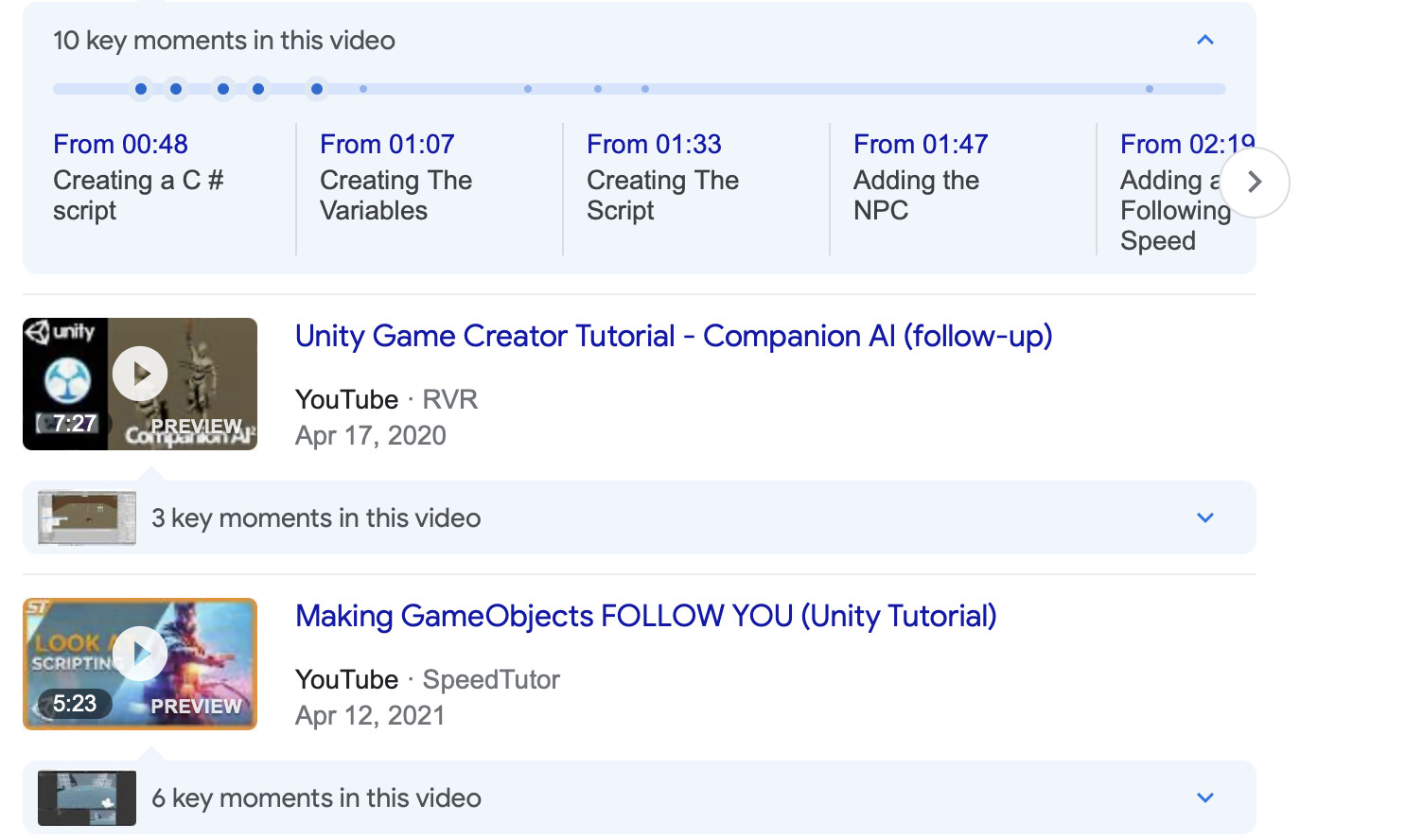The width and height of the screenshot is (1423, 840).
Task: Click the PREVIEW badge on the SpeedTutor video
Action: click(196, 705)
